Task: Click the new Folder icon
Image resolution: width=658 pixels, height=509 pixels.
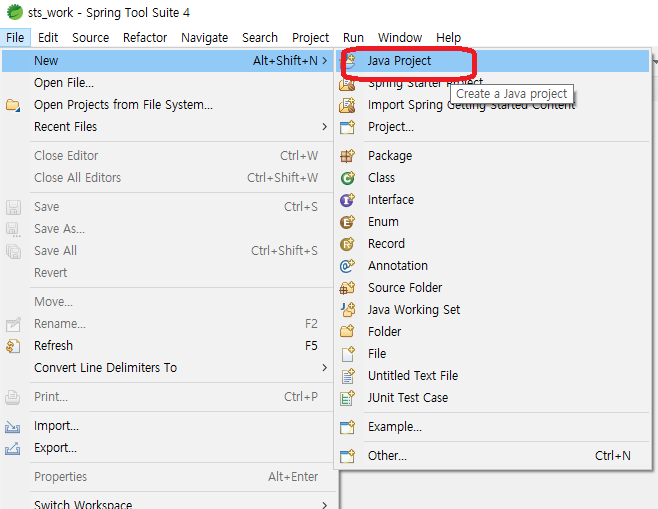Action: point(347,332)
